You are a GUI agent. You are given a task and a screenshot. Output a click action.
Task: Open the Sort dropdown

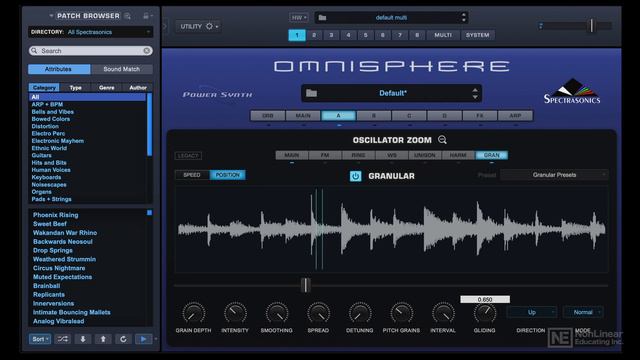pos(40,339)
